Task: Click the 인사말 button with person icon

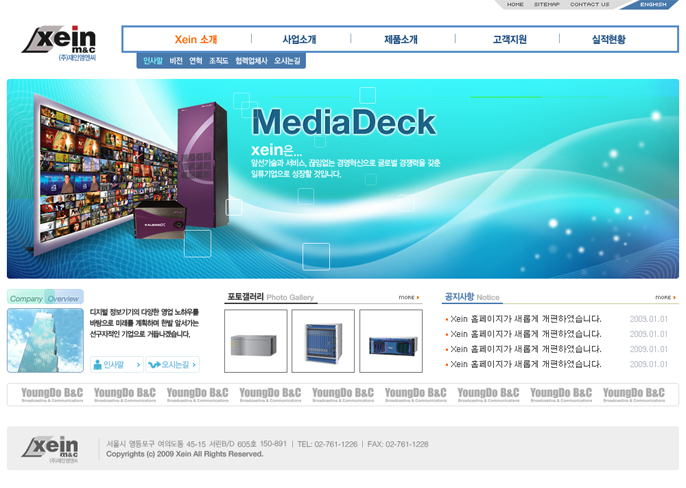Action: click(x=117, y=365)
